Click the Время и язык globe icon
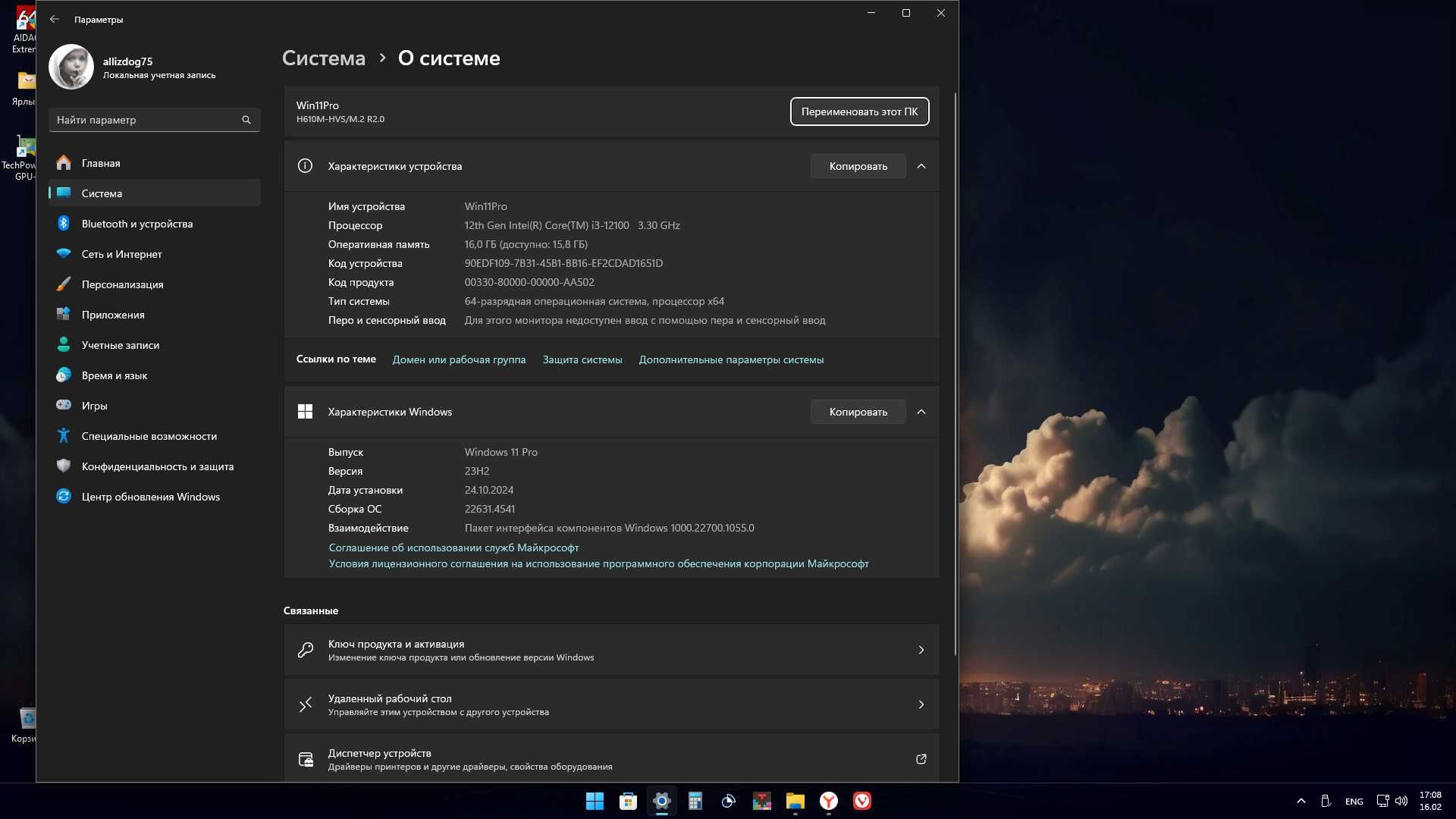 coord(64,375)
